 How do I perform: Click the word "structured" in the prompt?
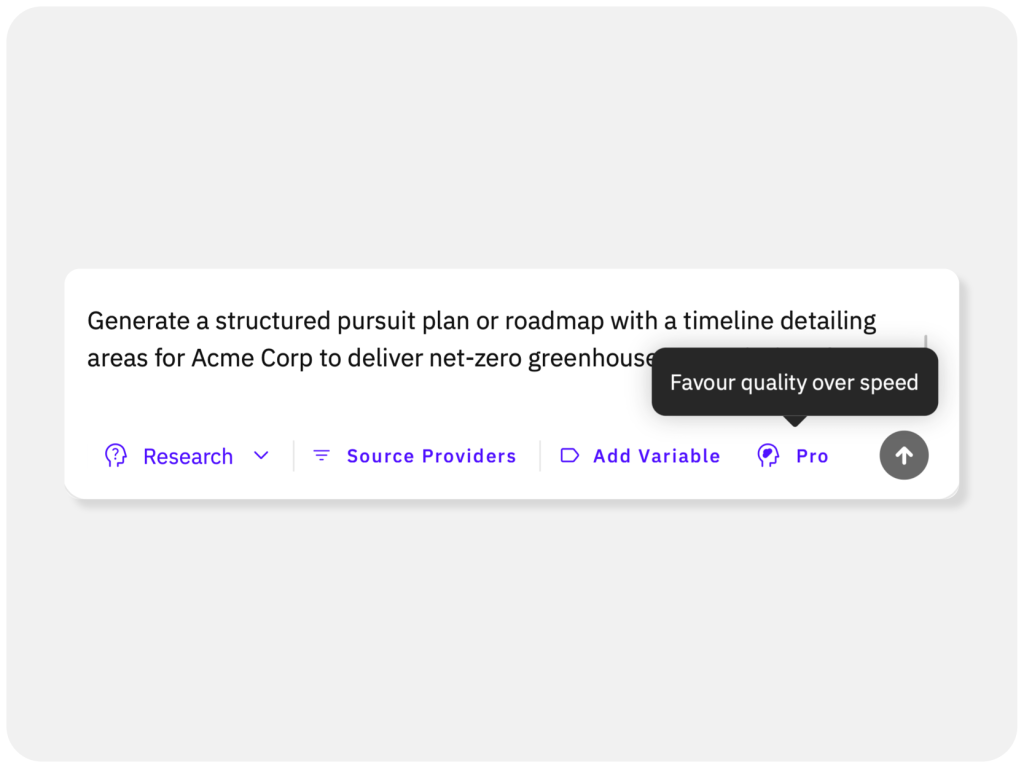(x=269, y=321)
